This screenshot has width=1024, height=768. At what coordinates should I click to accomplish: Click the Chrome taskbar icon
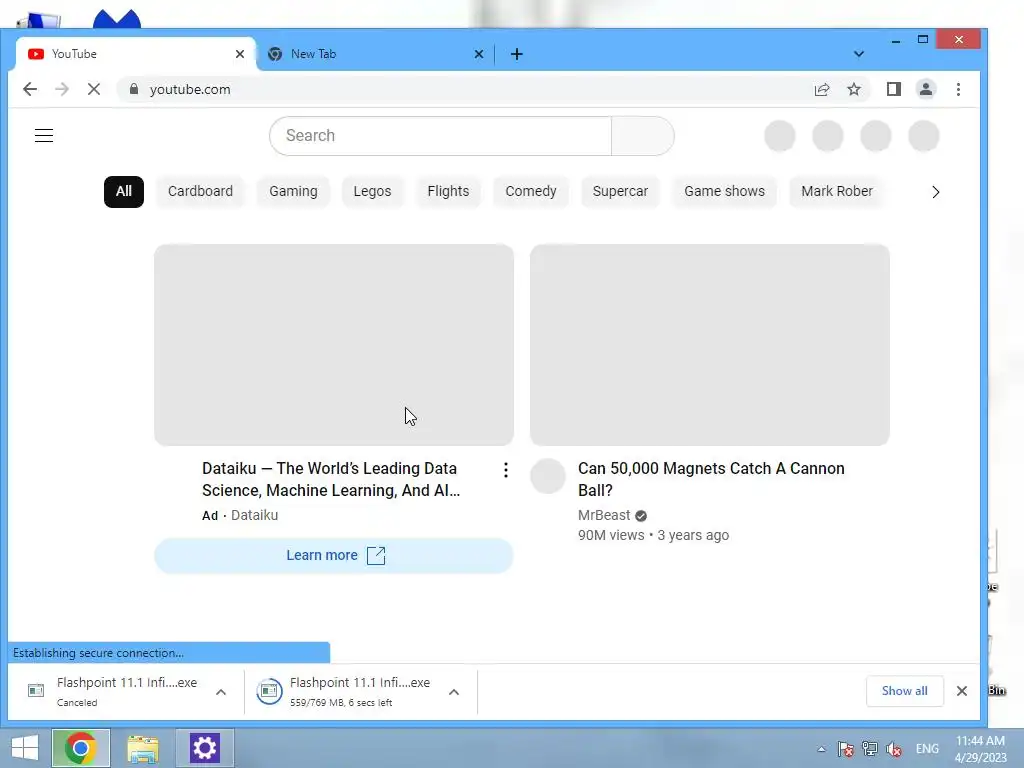81,748
